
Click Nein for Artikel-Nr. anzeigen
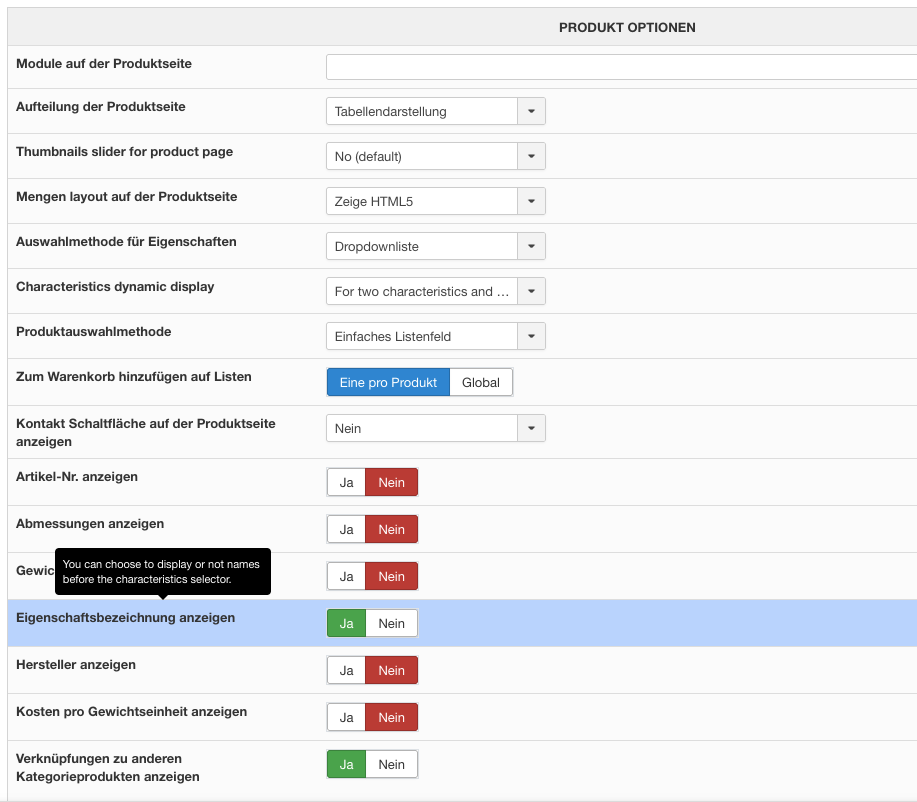click(391, 482)
